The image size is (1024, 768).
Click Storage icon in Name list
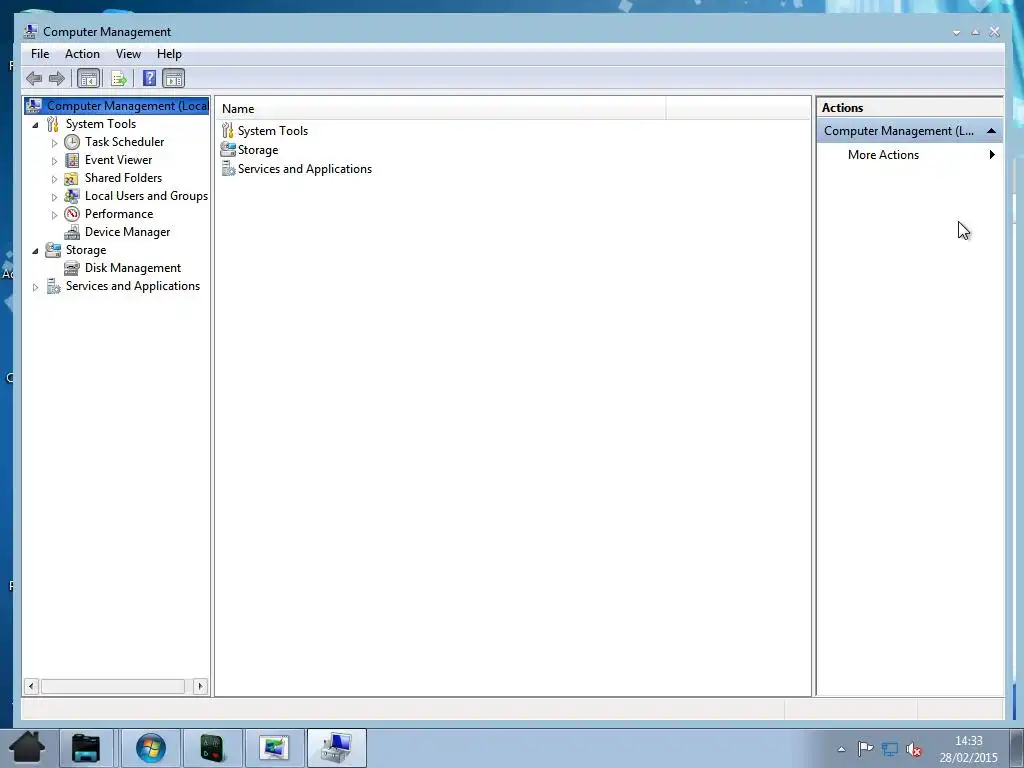click(x=228, y=150)
